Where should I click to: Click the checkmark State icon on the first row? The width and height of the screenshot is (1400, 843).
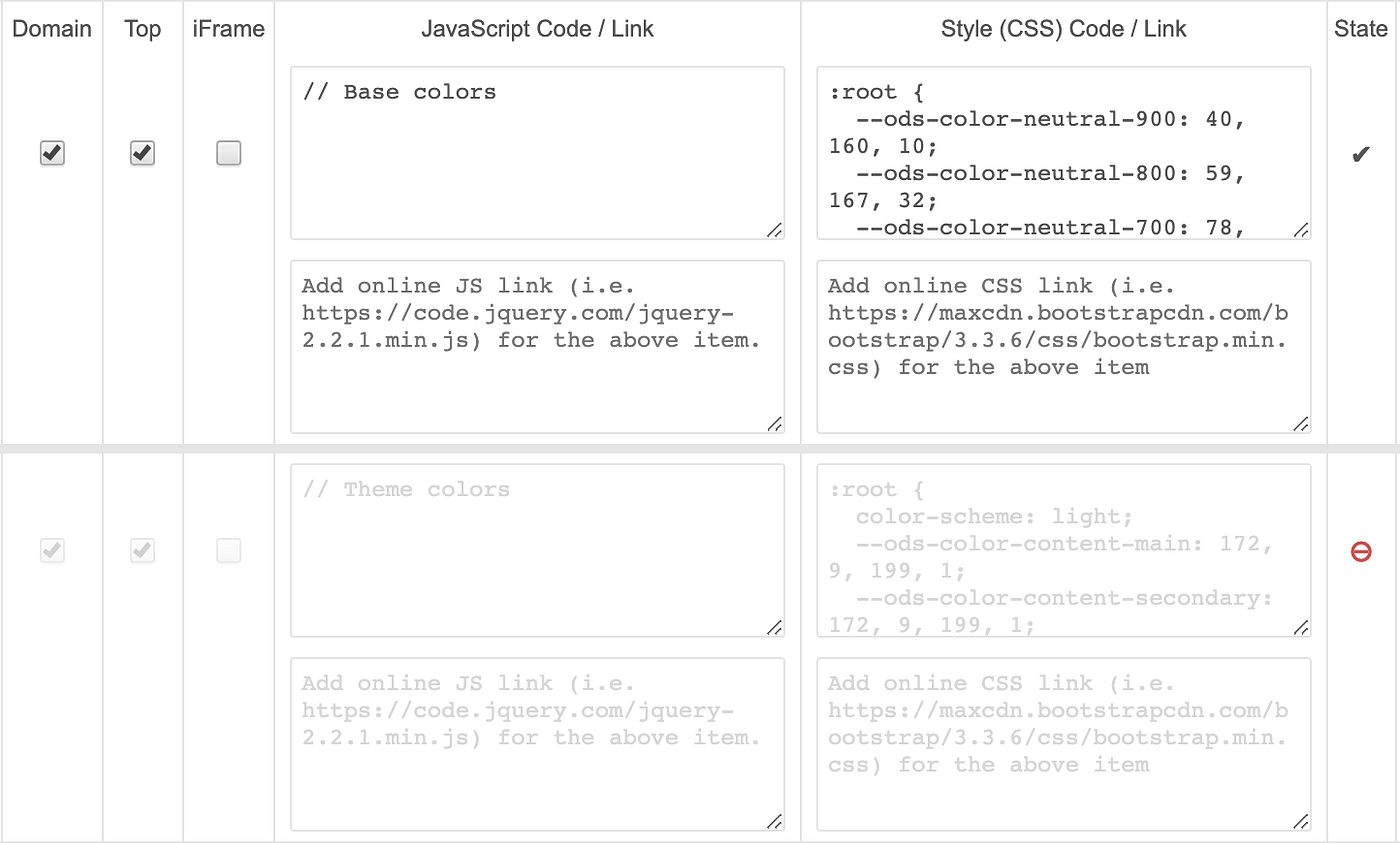1360,153
